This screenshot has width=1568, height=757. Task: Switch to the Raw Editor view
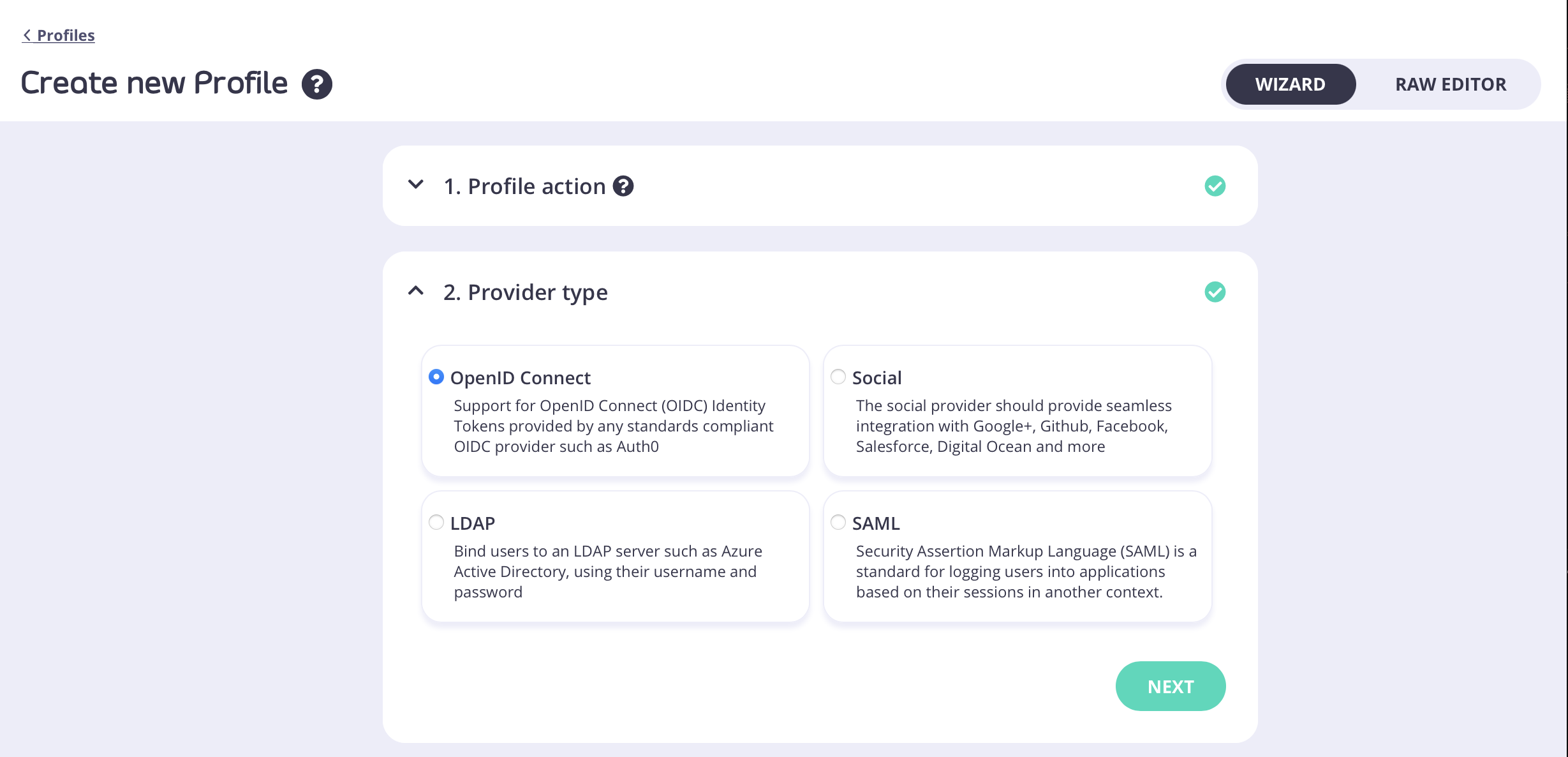1451,84
